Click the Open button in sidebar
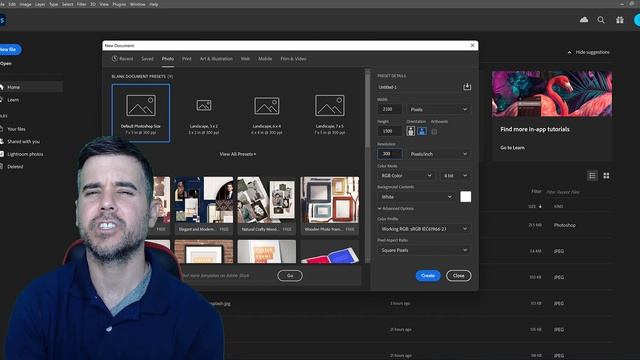 pos(6,63)
